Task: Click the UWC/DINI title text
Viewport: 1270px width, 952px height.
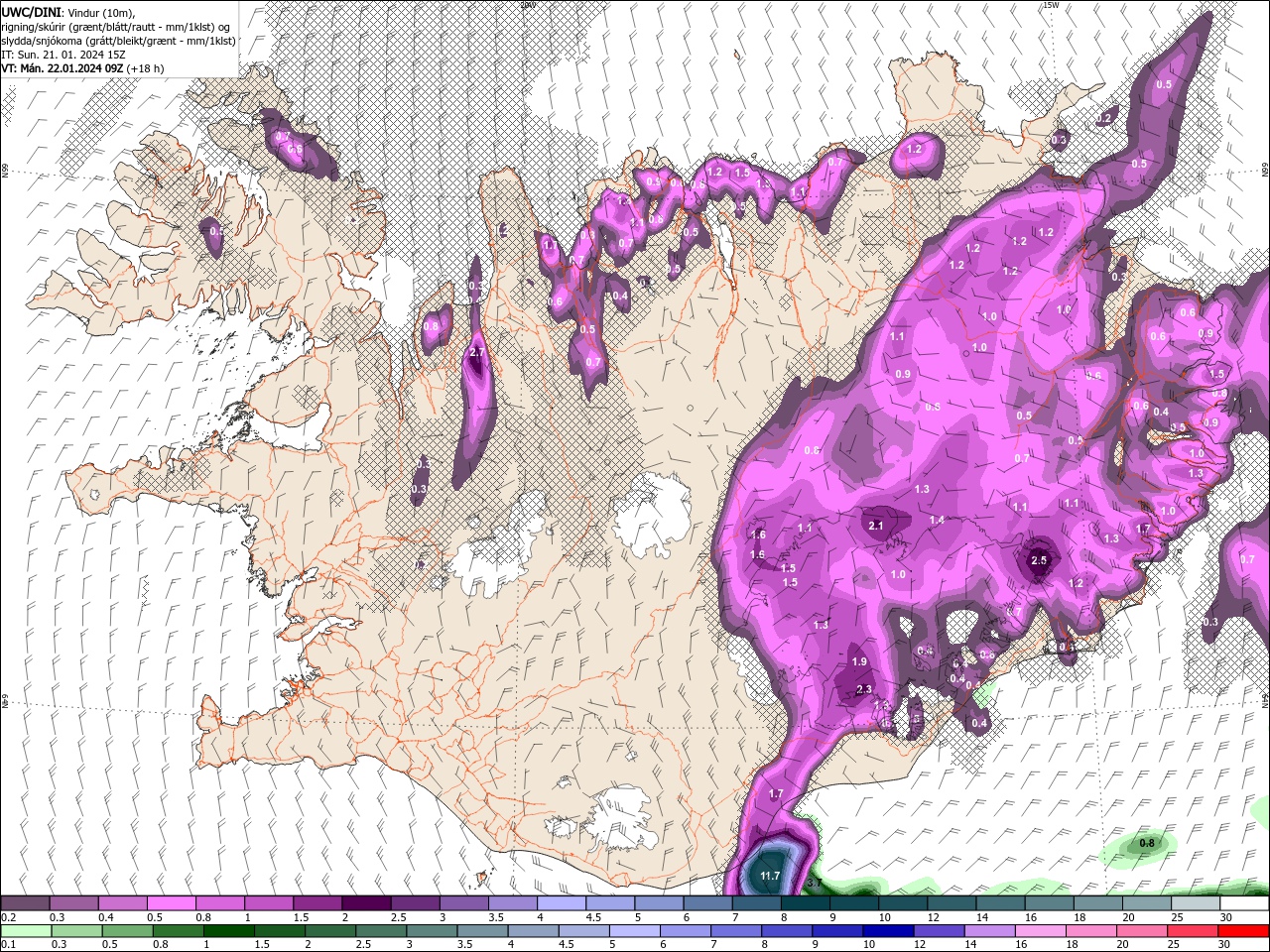Action: pyautogui.click(x=32, y=12)
